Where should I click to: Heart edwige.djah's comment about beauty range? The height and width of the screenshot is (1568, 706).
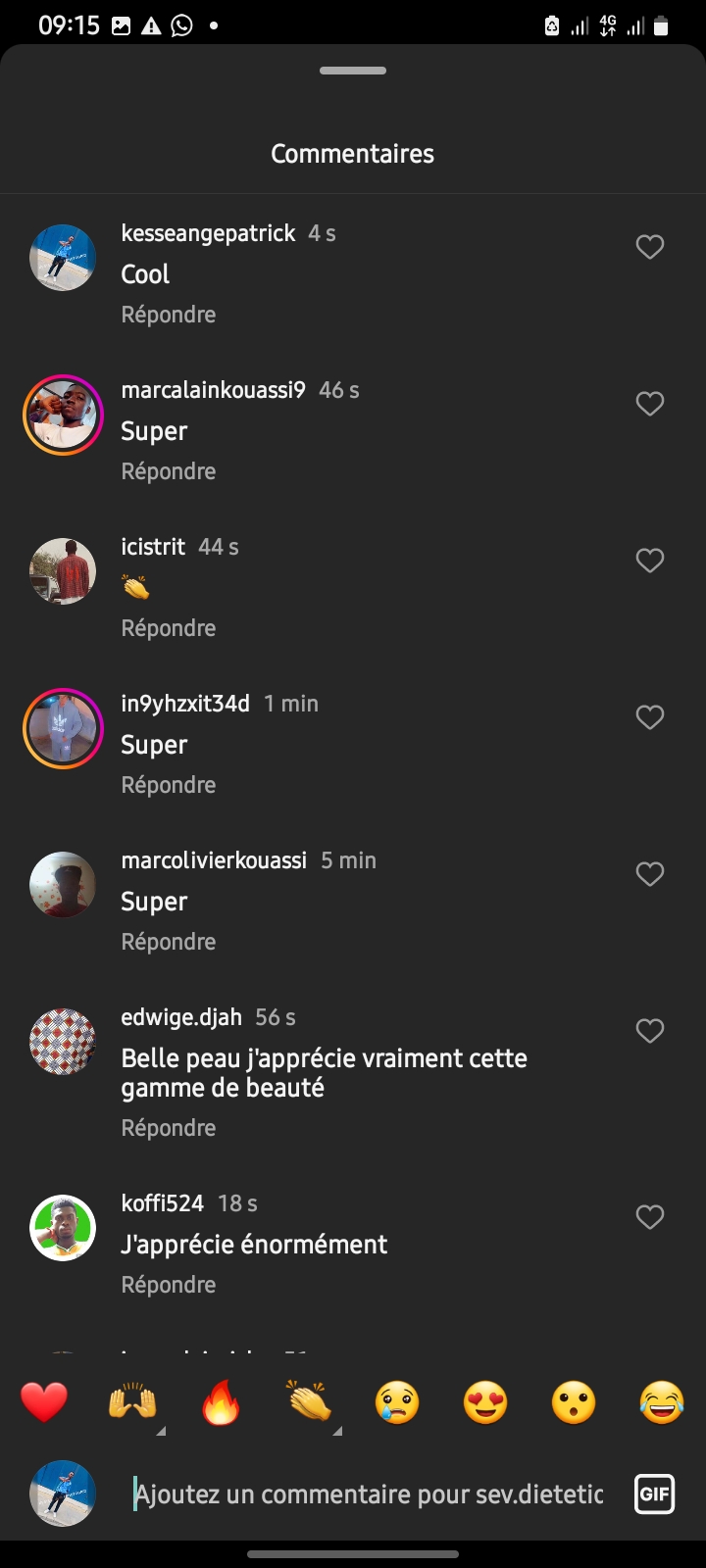click(x=650, y=1031)
